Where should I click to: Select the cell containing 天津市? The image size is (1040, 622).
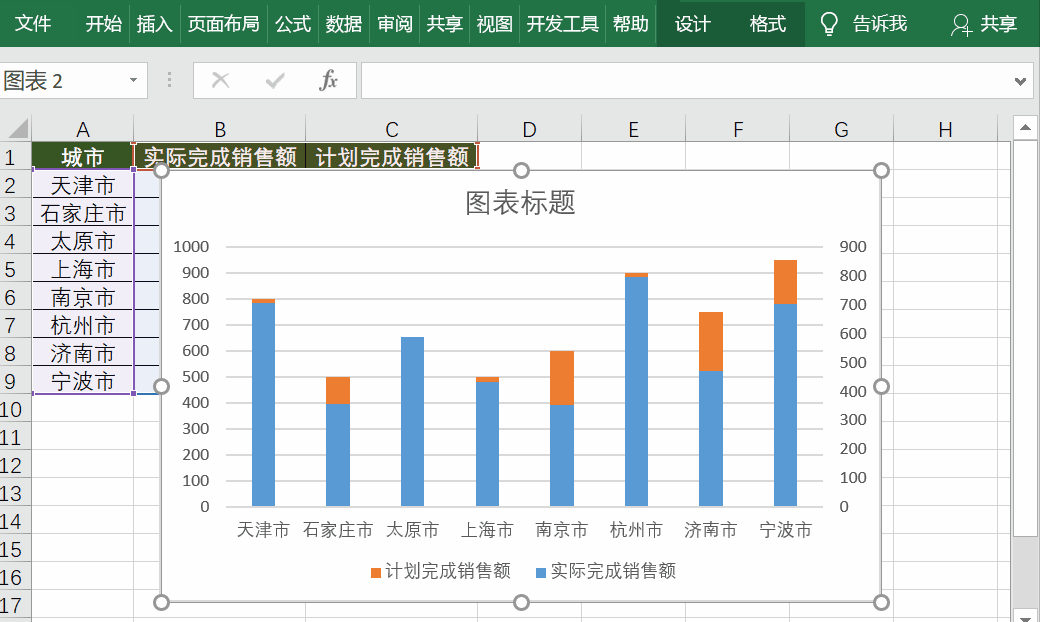(82, 185)
